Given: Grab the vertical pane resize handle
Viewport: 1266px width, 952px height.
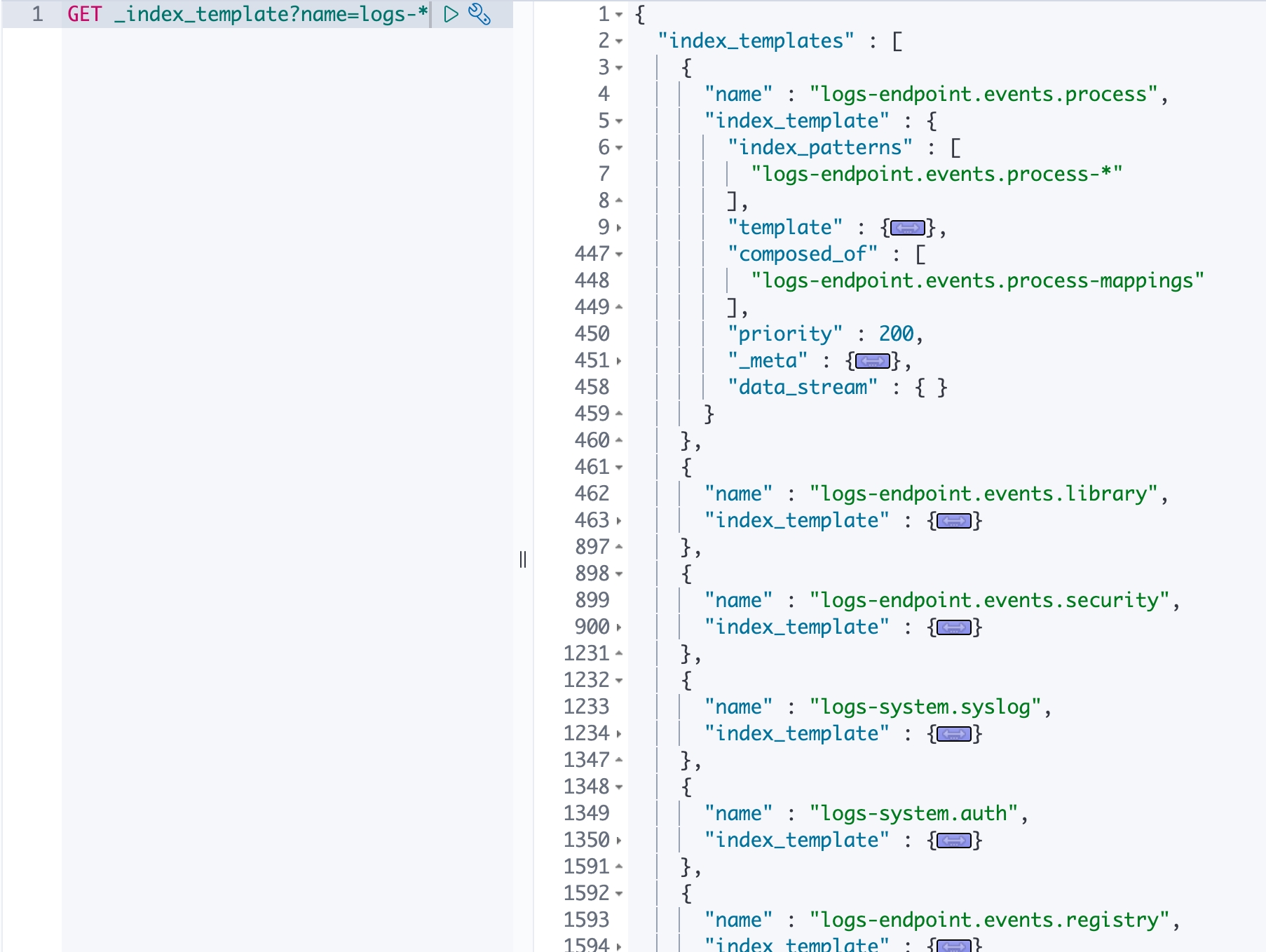Looking at the screenshot, I should click(523, 559).
